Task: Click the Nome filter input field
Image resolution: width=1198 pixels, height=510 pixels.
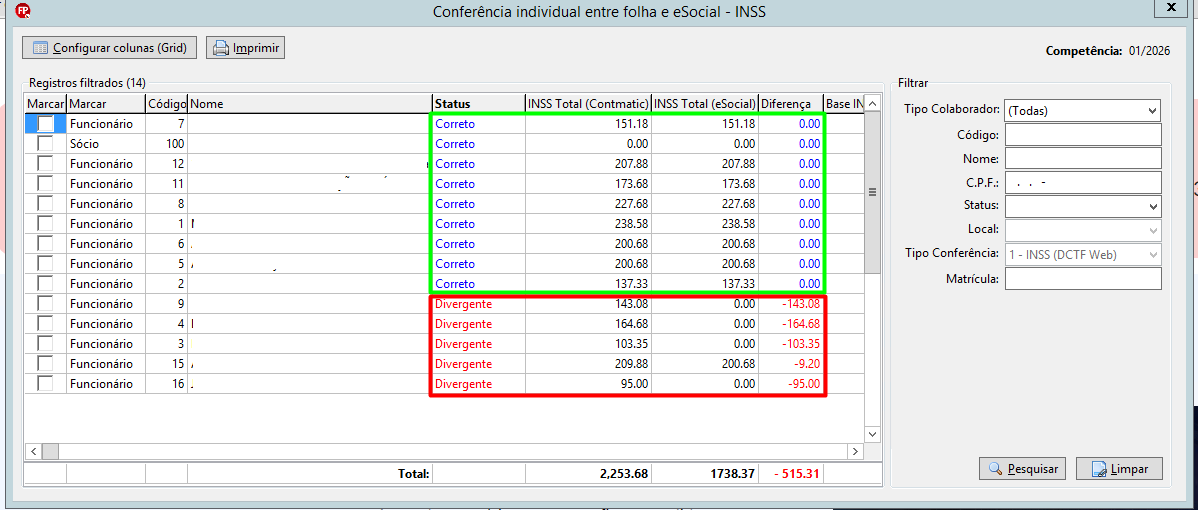Action: coord(1083,159)
